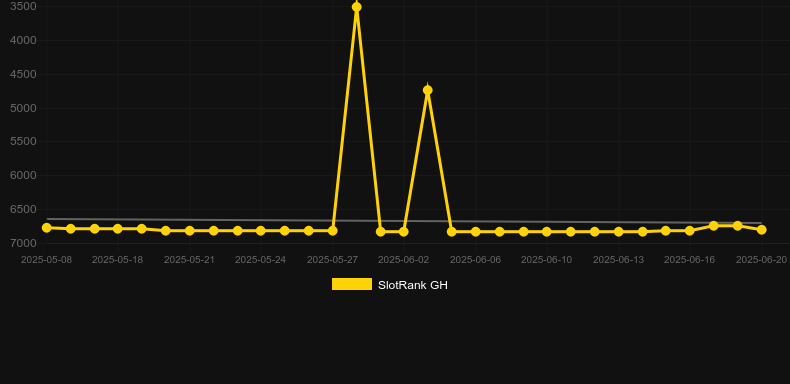The width and height of the screenshot is (790, 384).
Task: Click the data point above the 2025-05-24 label
Action: point(261,231)
